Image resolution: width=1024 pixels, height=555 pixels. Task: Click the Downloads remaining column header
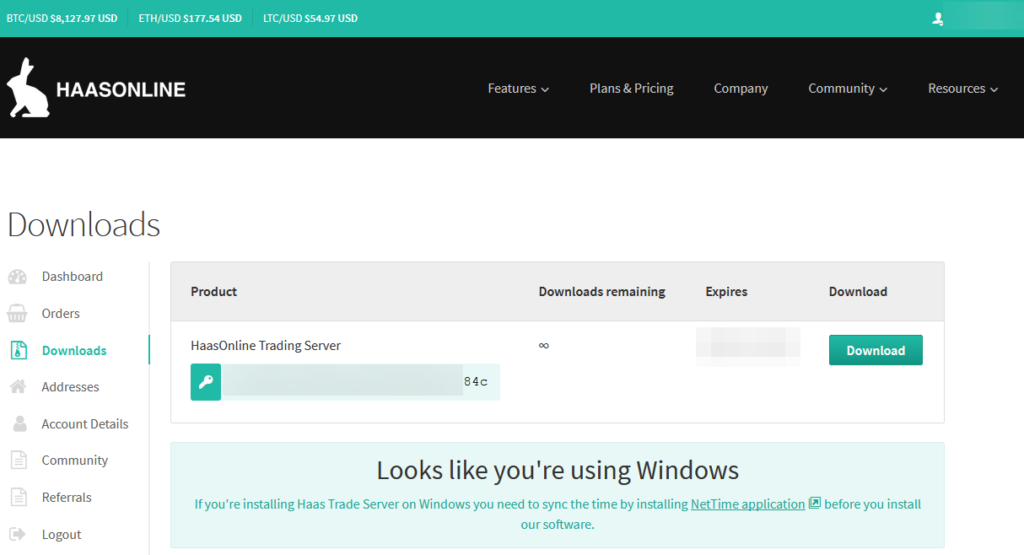pyautogui.click(x=601, y=292)
